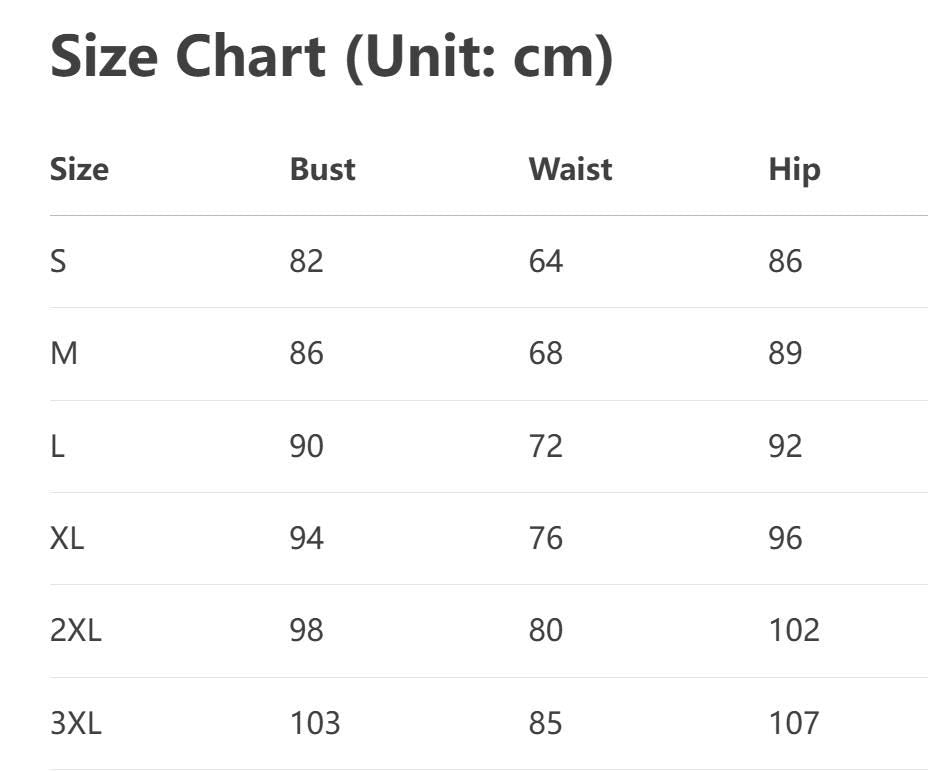Click the 3XL size row label

click(76, 722)
